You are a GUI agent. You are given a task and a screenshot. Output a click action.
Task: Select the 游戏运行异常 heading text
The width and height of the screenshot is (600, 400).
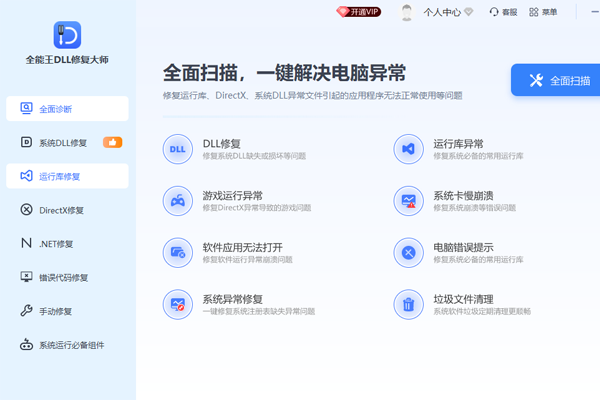tap(233, 196)
